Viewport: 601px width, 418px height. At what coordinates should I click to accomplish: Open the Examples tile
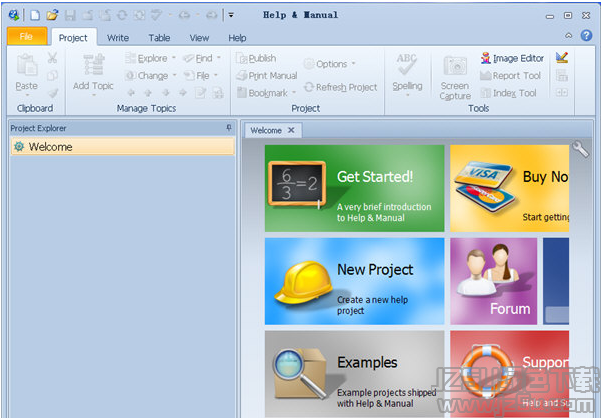click(x=355, y=374)
